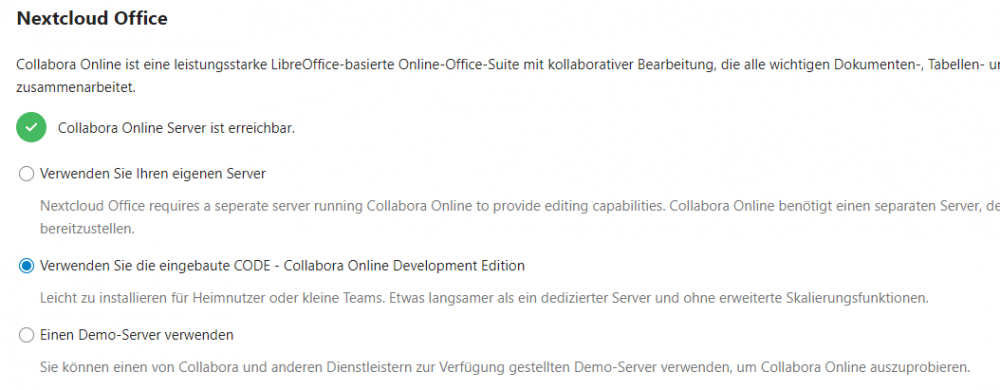Click 'Collabora Online Server ist erreichbar' status text
1000x390 pixels.
point(176,128)
